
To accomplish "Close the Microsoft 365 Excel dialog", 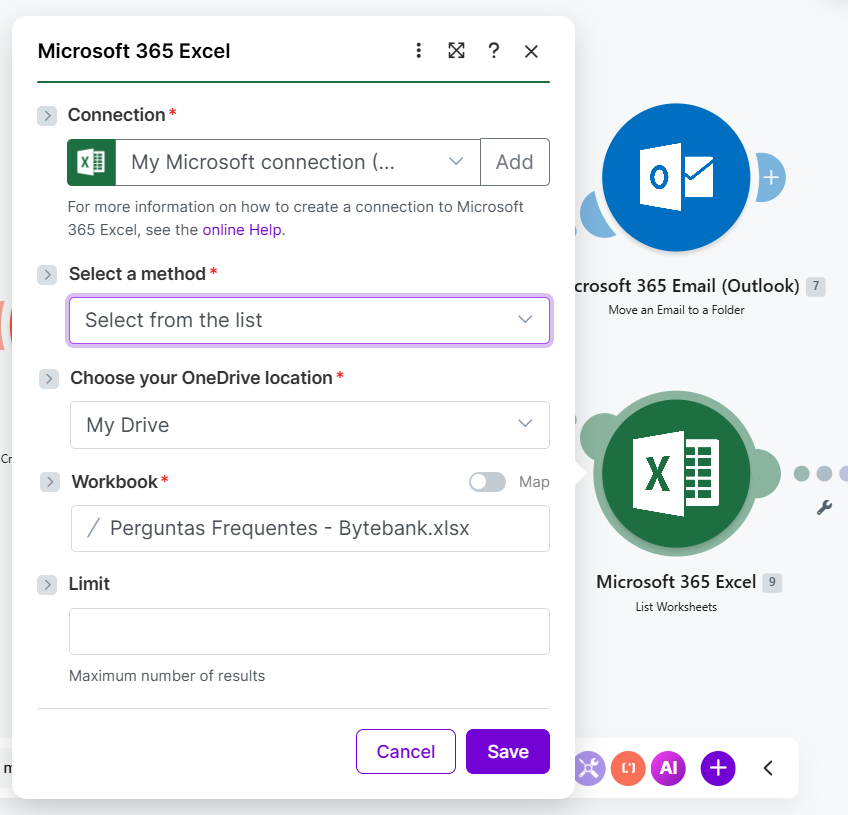I will click(x=531, y=51).
